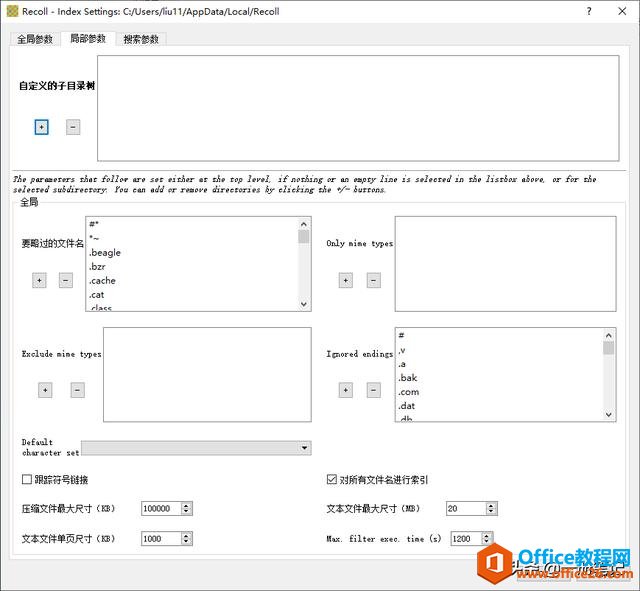Click scrollbar thumb of Ignored endings list

click(x=609, y=348)
